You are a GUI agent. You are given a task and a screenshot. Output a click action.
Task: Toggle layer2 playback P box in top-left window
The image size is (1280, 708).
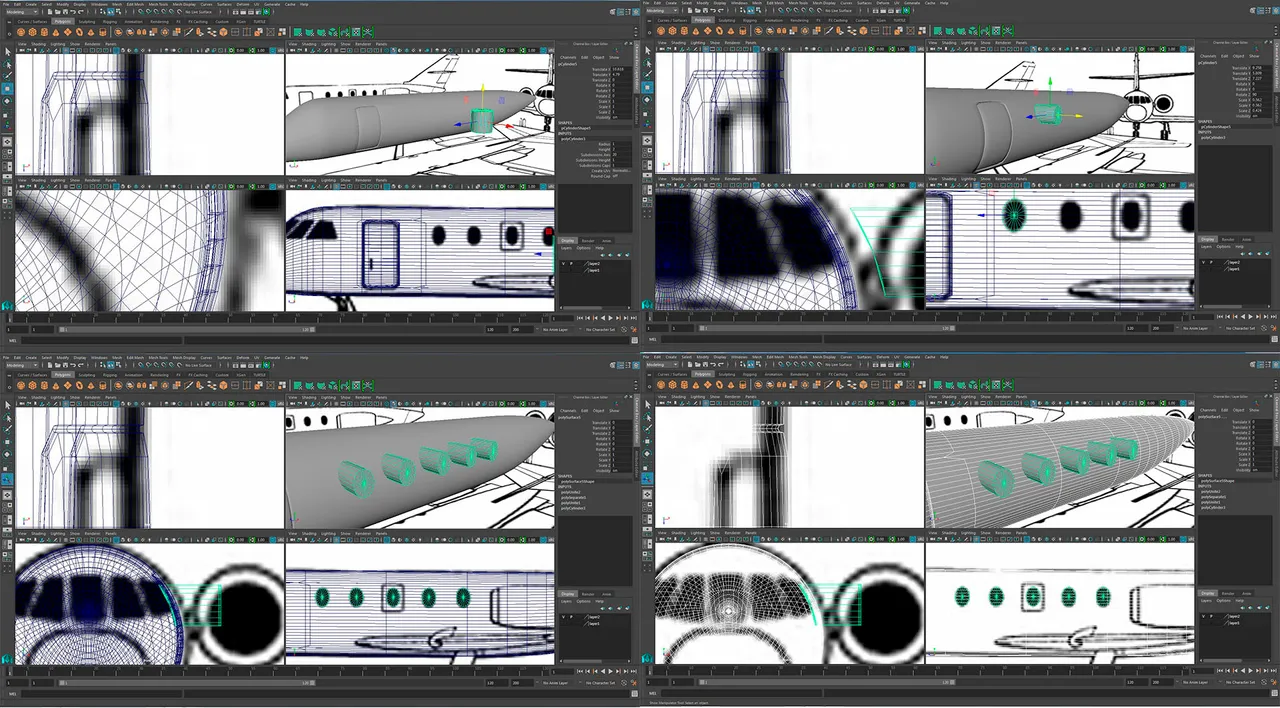[x=571, y=264]
